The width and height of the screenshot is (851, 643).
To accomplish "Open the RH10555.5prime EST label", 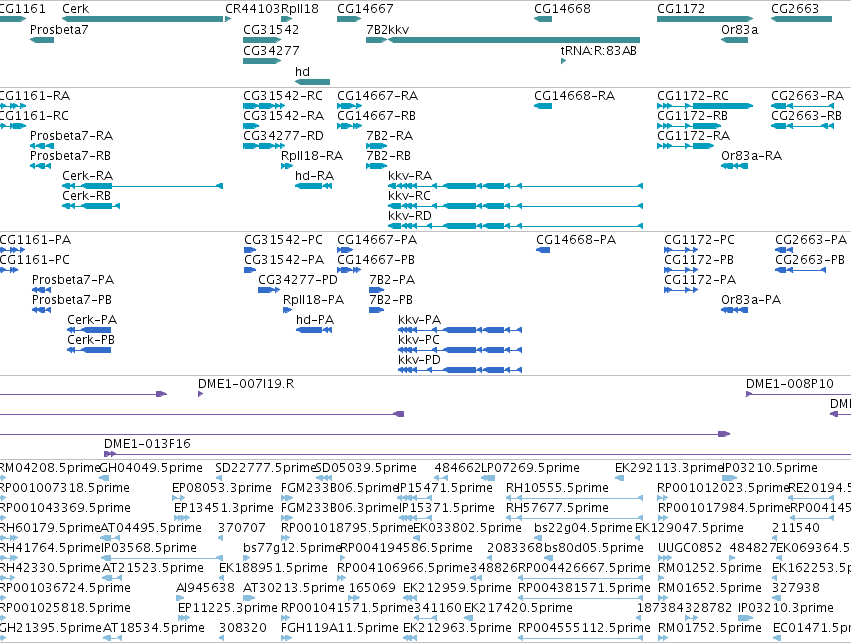I will click(x=557, y=488).
